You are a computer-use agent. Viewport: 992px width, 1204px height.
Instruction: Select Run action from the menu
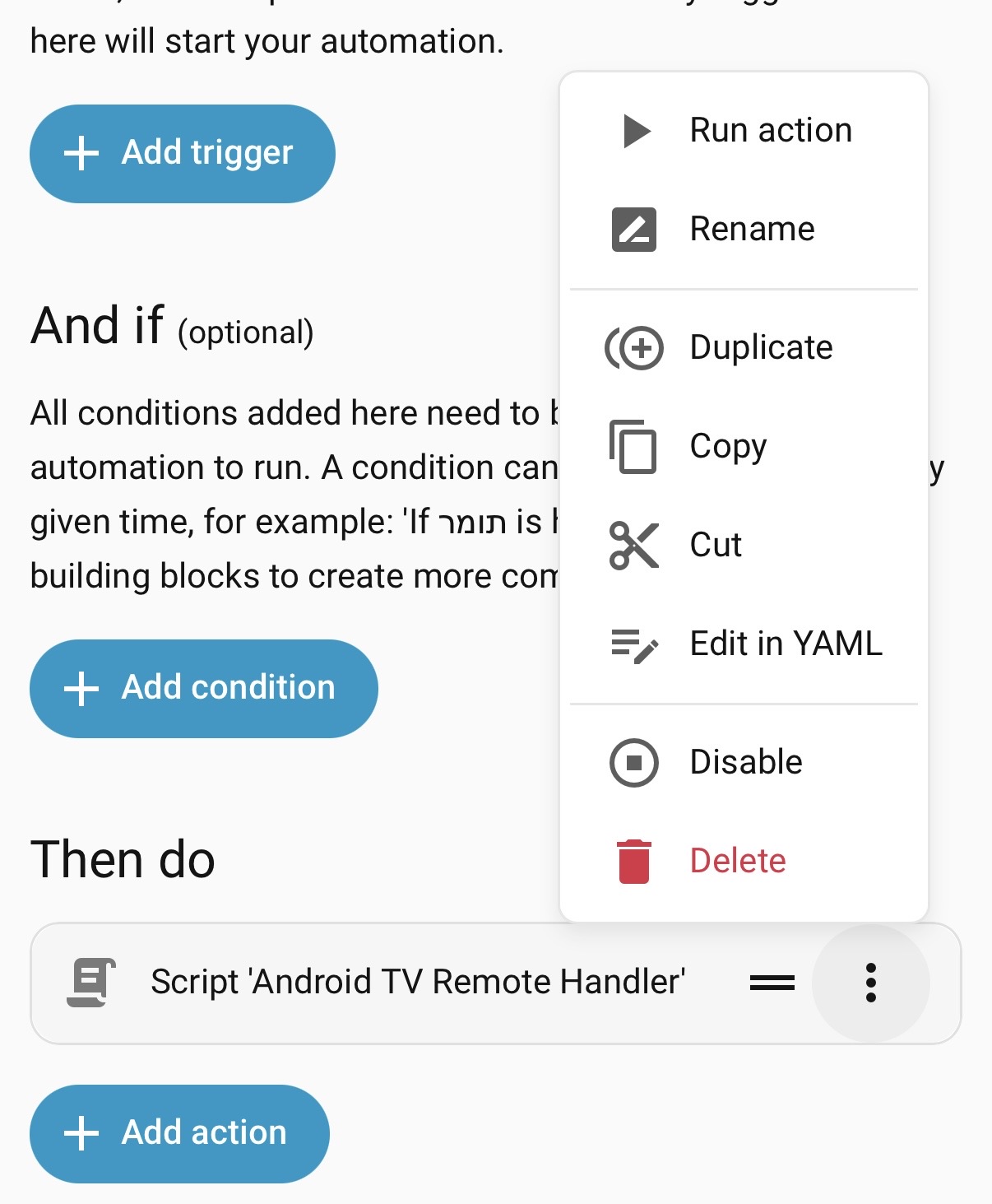[x=770, y=131]
